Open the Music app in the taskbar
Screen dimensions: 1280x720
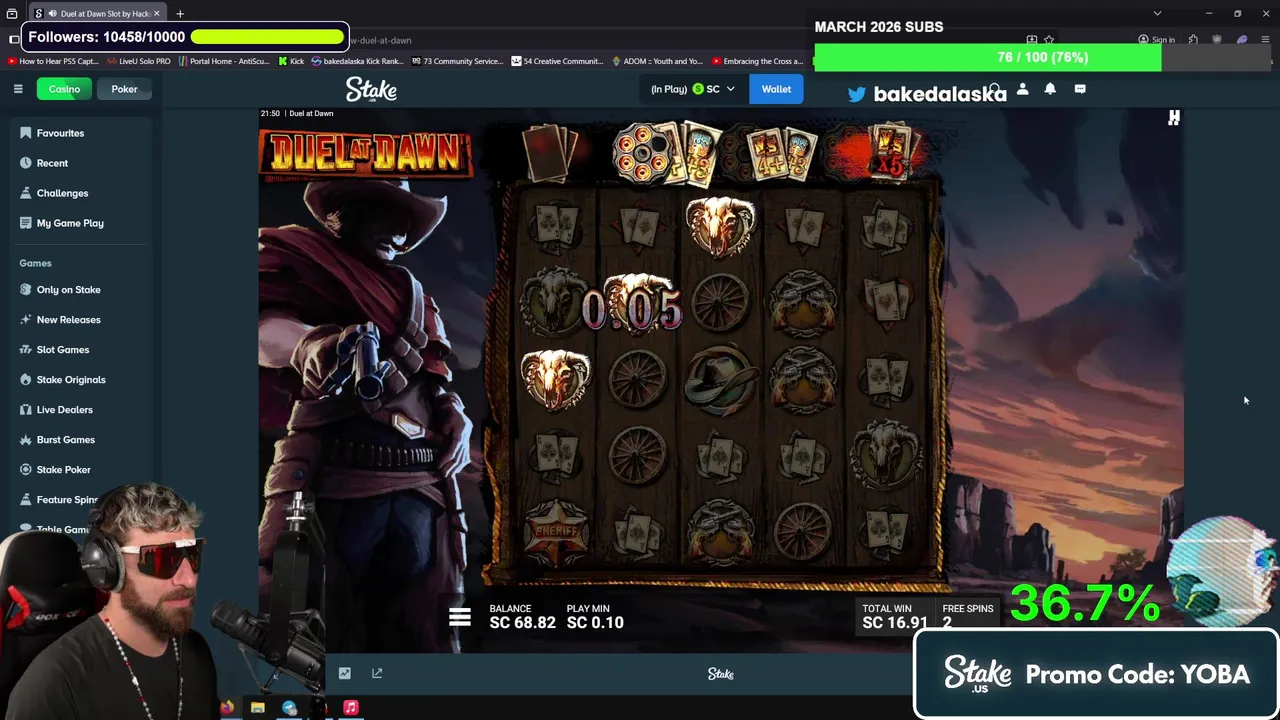[x=351, y=707]
